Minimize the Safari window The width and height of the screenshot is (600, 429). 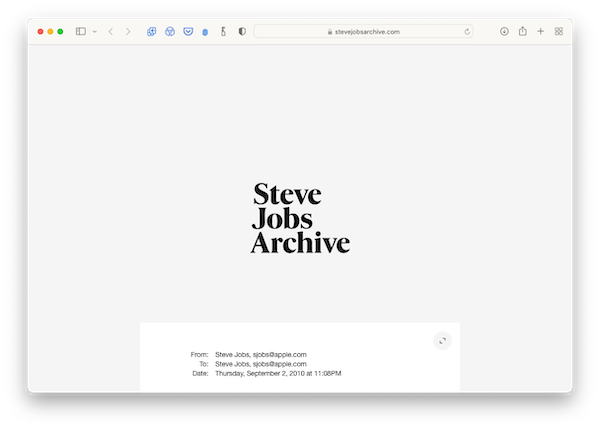tap(50, 31)
